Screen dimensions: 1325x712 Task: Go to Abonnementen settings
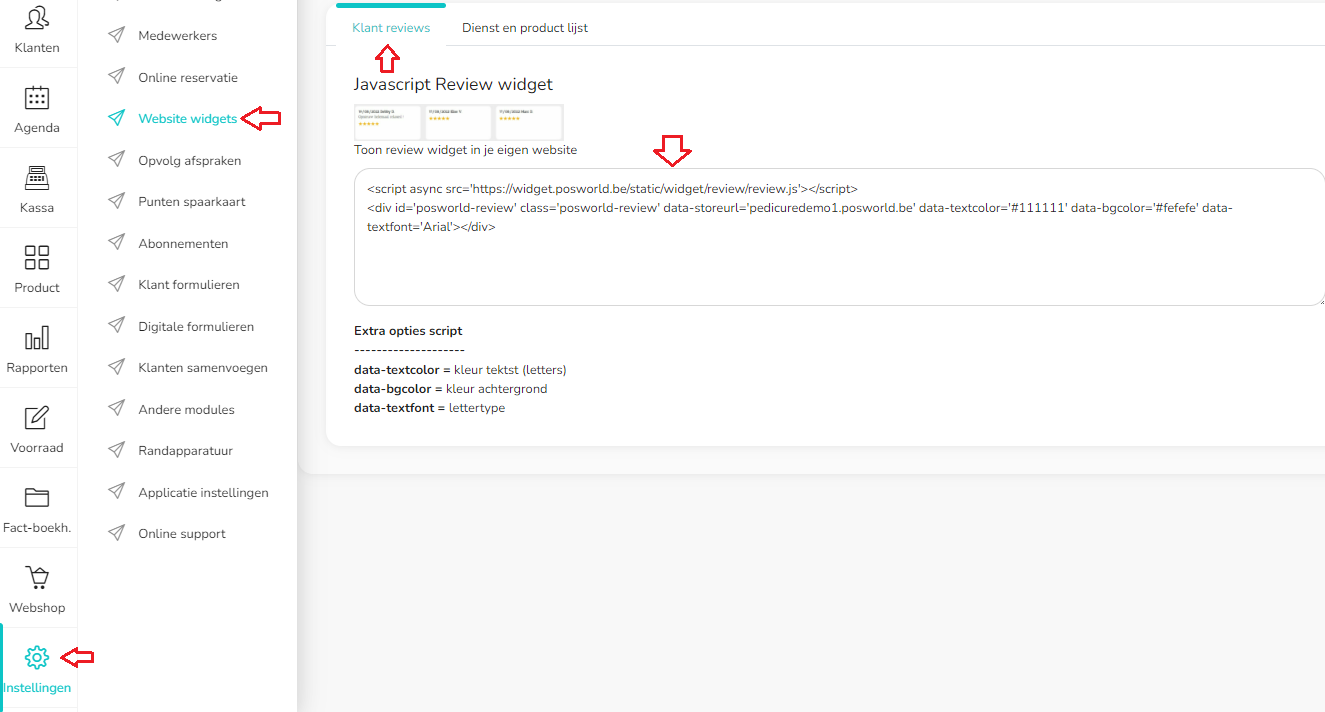coord(183,243)
